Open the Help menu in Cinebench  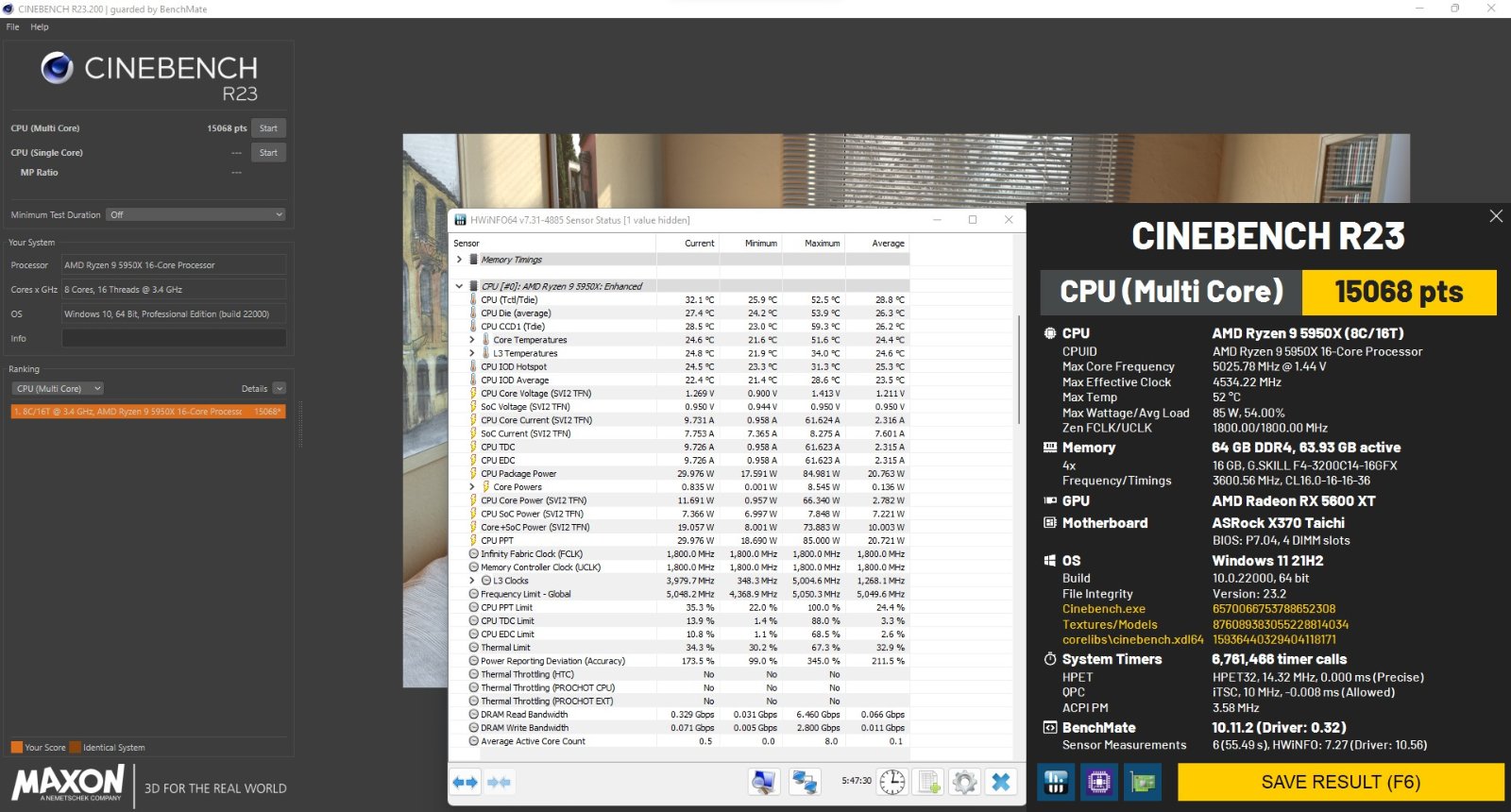(40, 26)
